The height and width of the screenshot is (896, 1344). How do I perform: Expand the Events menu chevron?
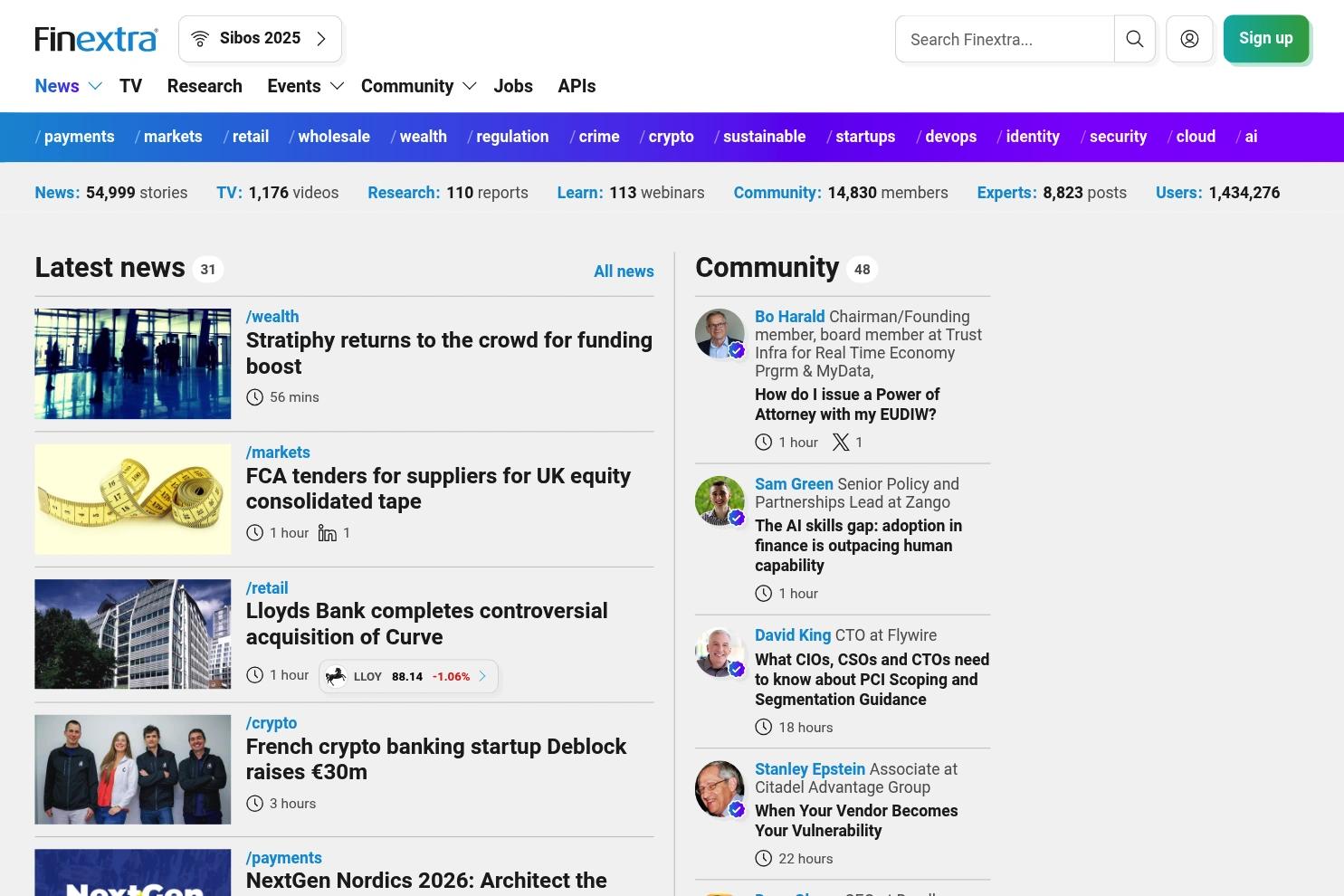[337, 86]
